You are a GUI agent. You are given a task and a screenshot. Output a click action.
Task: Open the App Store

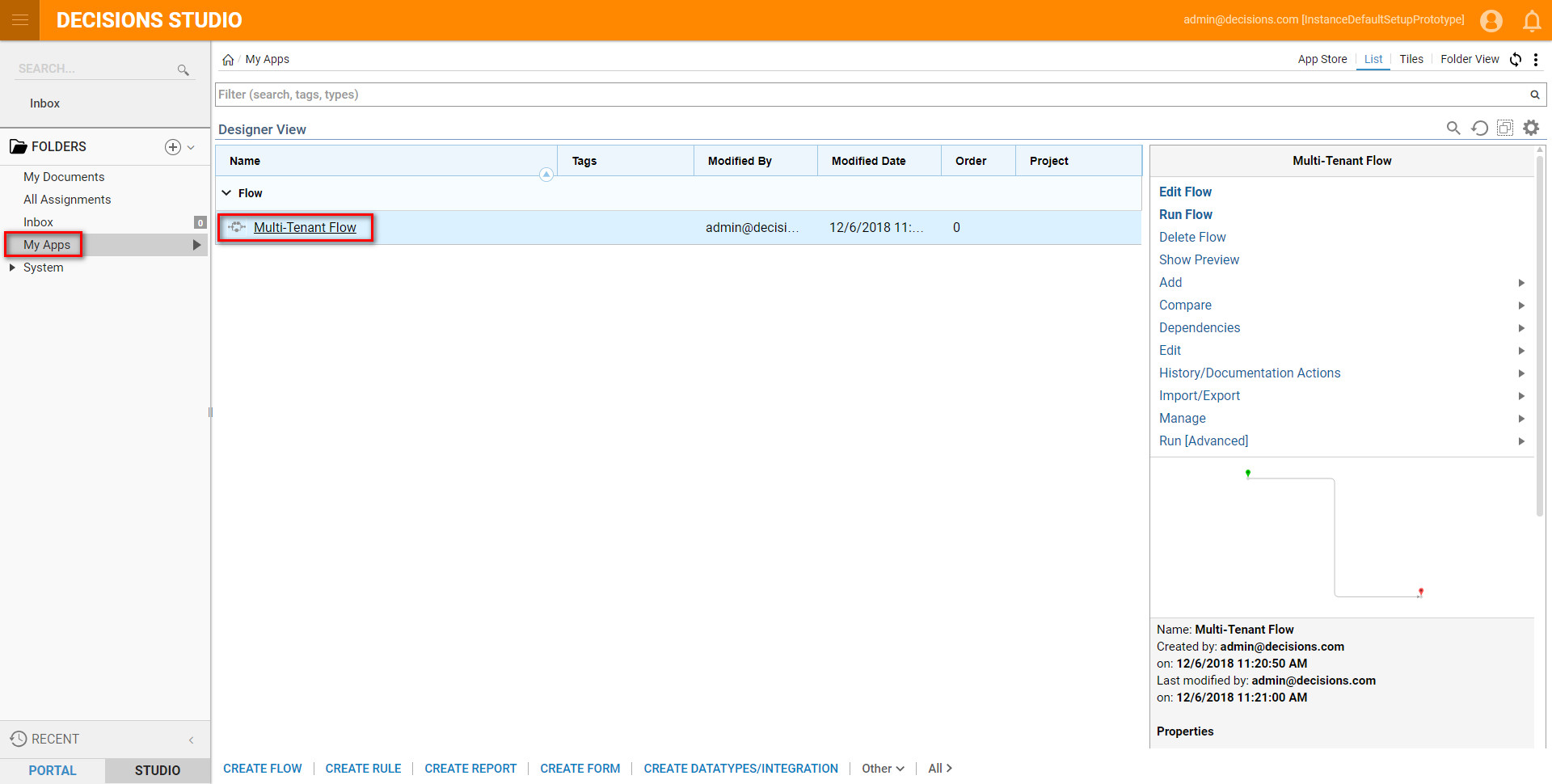click(x=1322, y=59)
